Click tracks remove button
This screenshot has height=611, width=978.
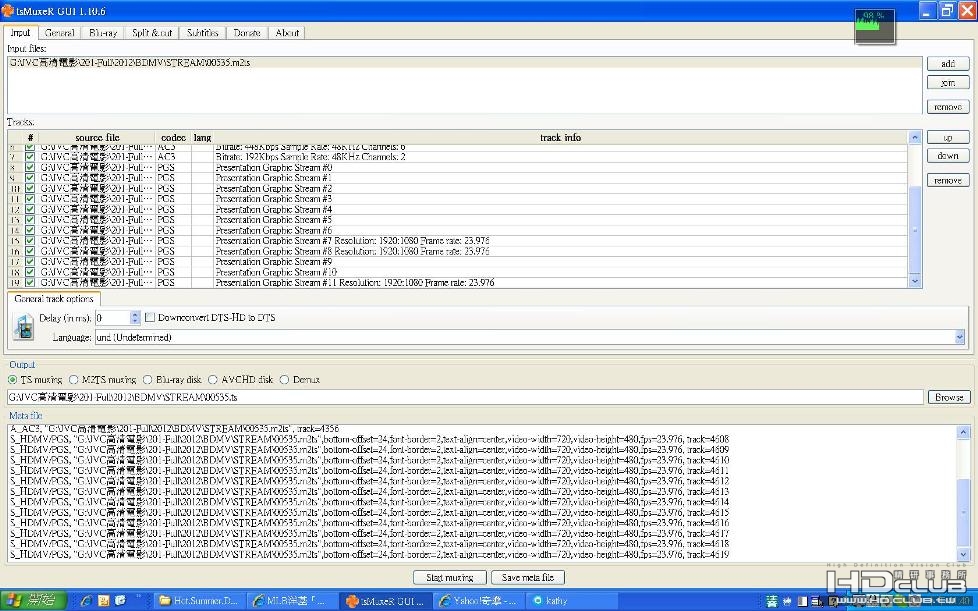coord(948,180)
